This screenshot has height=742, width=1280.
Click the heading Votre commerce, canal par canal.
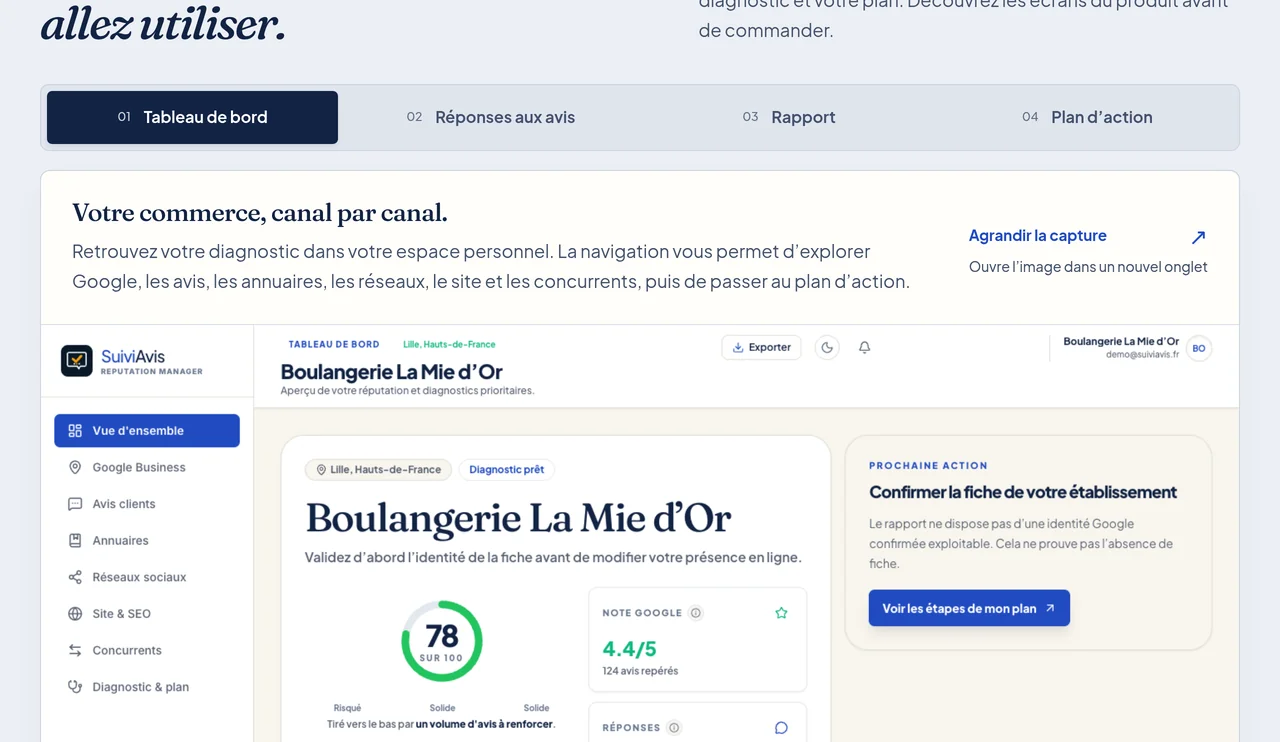pyautogui.click(x=260, y=213)
